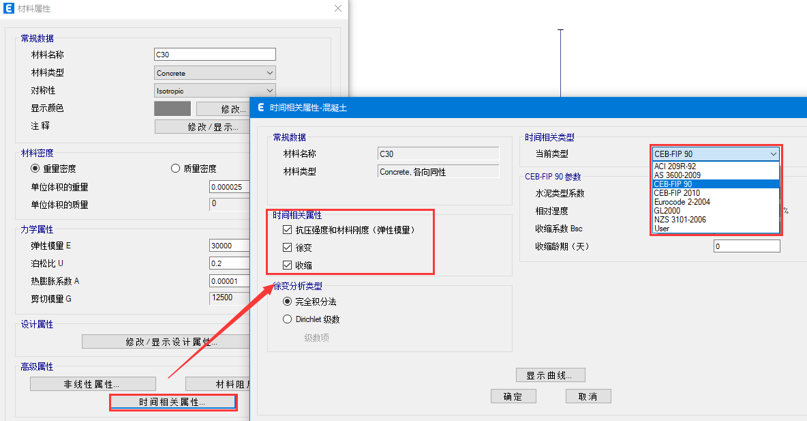The height and width of the screenshot is (421, 807).
Task: Toggle the 抗压强度和材料刚度 checkbox
Action: [x=287, y=230]
